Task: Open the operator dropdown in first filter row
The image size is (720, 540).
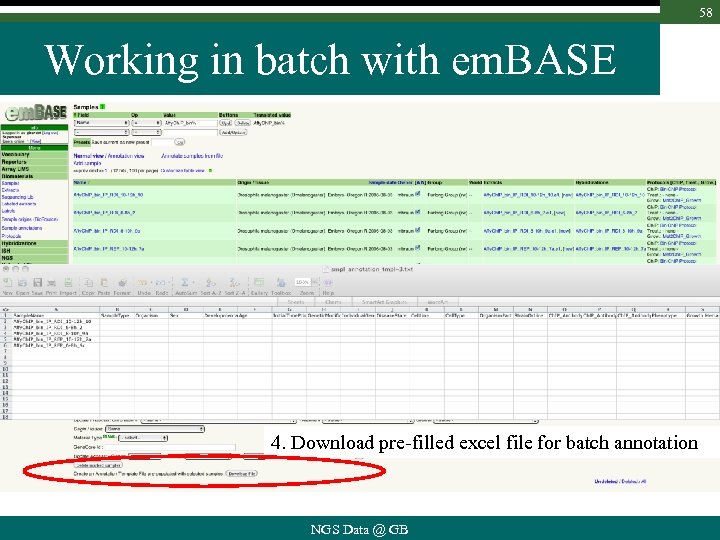Action: point(146,123)
